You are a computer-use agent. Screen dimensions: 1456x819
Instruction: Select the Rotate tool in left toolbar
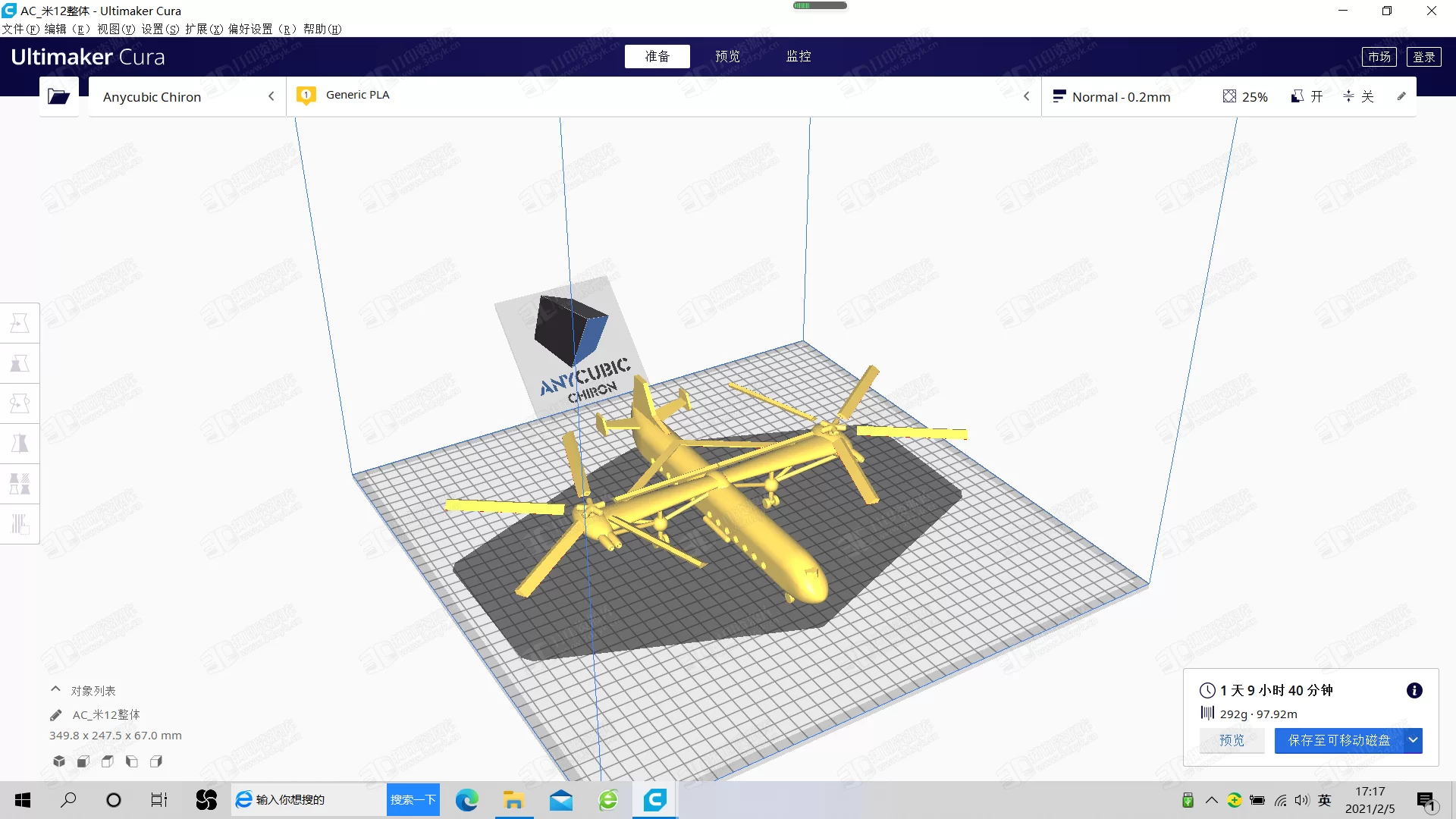coord(20,404)
